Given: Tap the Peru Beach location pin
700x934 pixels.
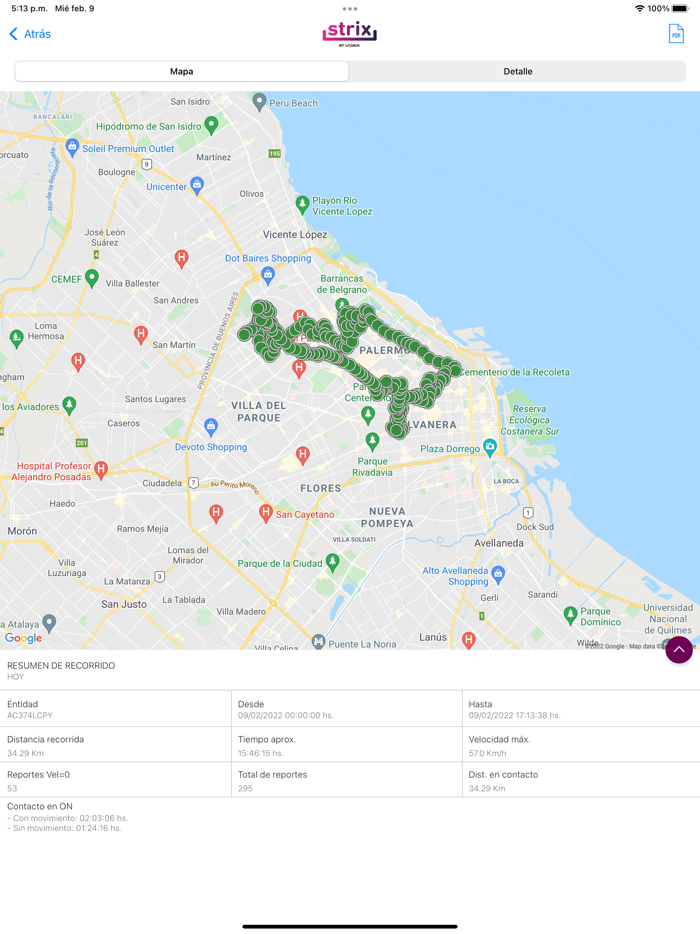Looking at the screenshot, I should point(259,102).
